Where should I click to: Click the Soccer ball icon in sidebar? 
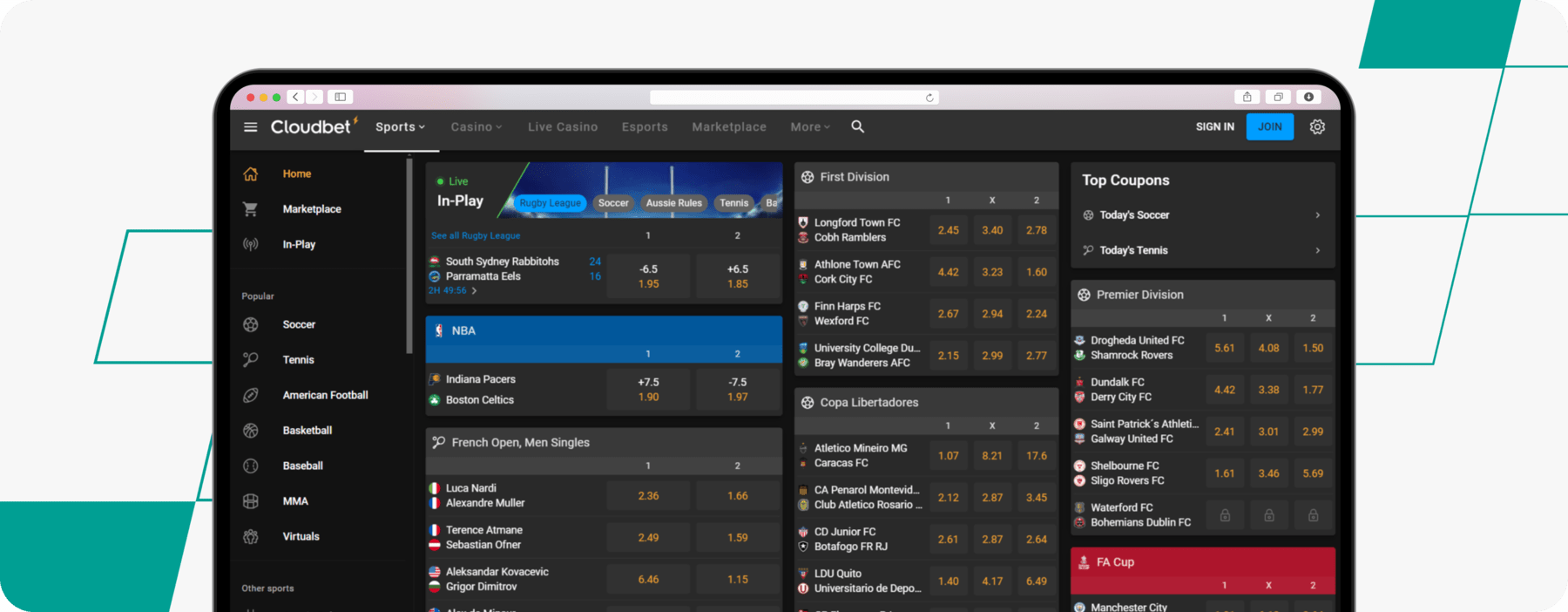click(251, 325)
